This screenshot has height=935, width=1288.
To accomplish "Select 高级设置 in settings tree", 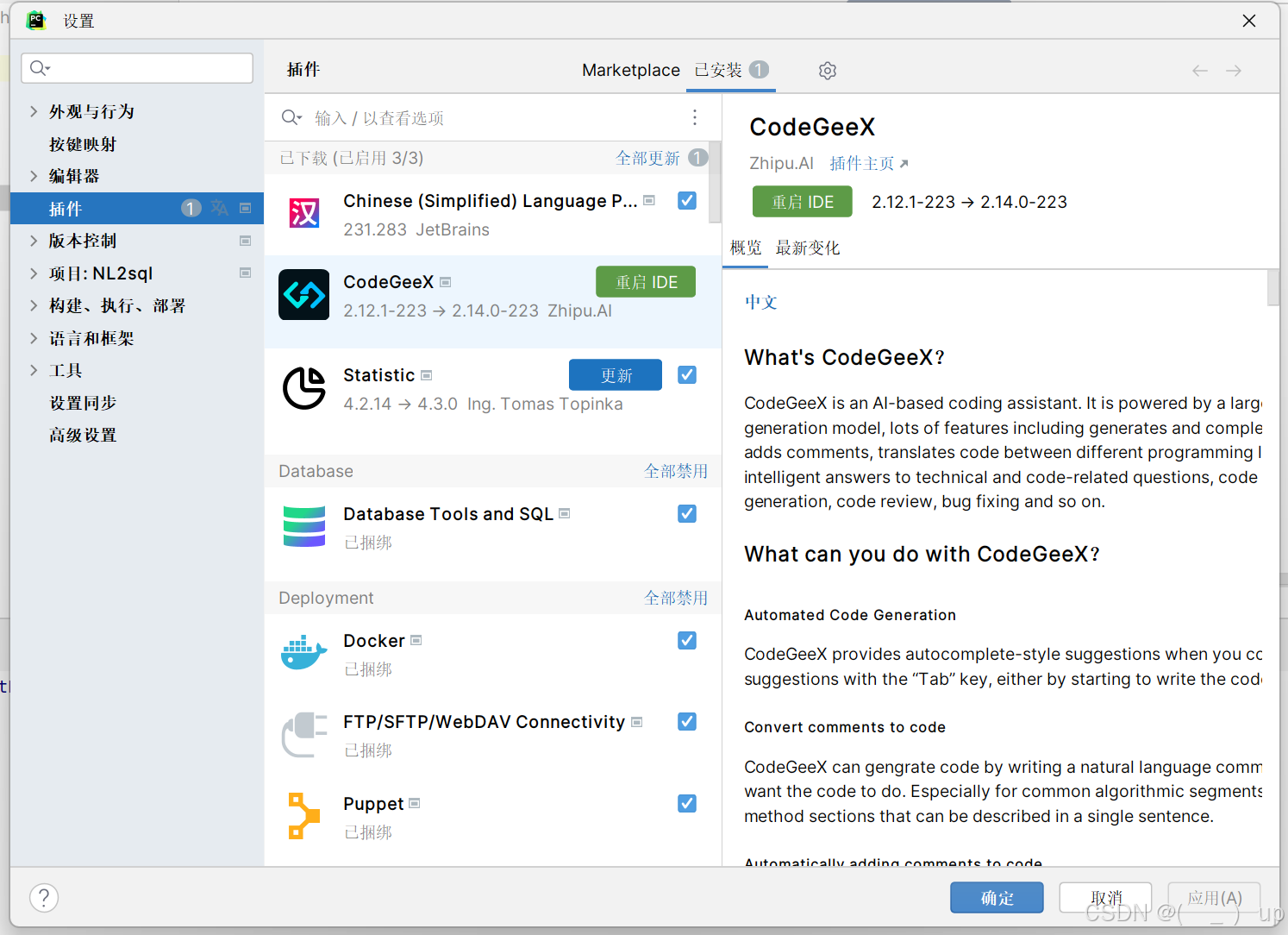I will 83,435.
